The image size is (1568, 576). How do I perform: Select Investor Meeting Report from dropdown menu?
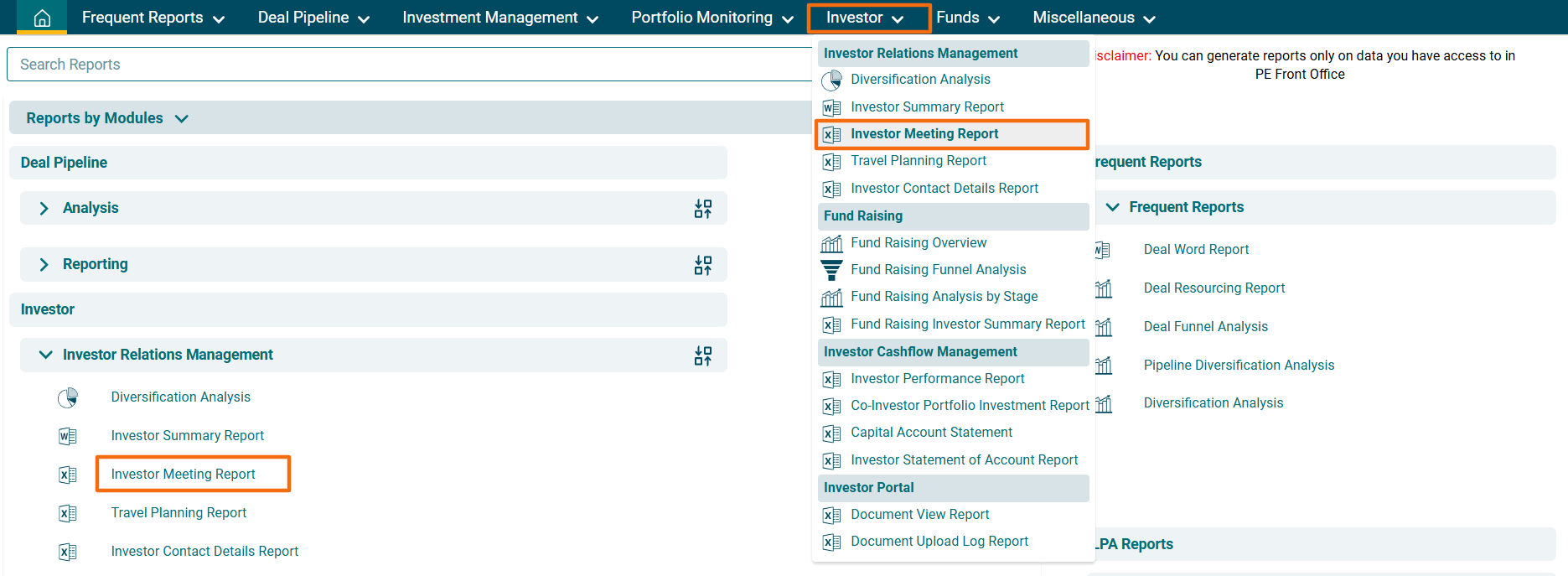[924, 134]
